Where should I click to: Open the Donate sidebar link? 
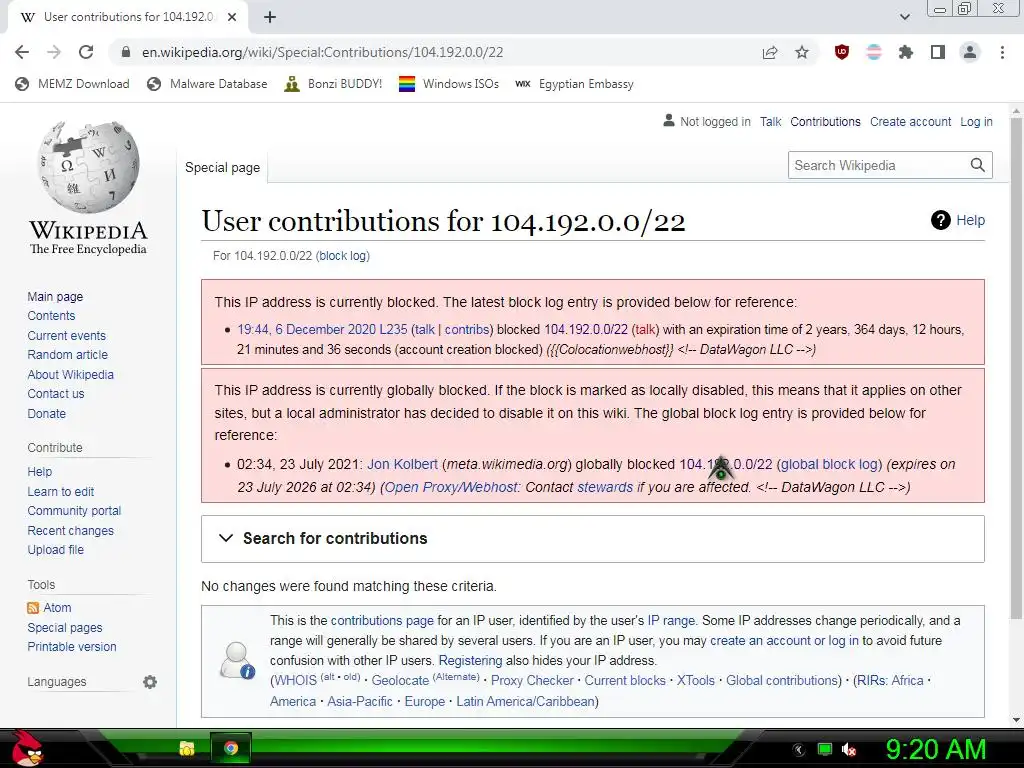46,413
